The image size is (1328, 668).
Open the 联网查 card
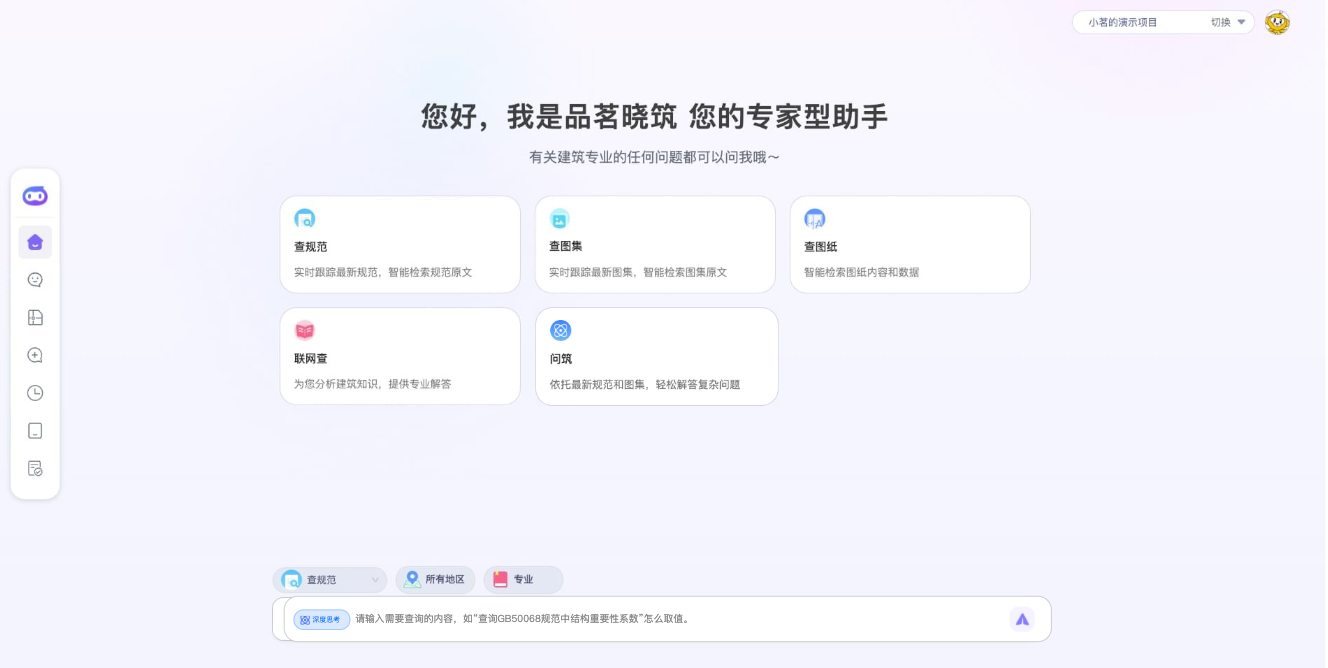click(x=400, y=356)
